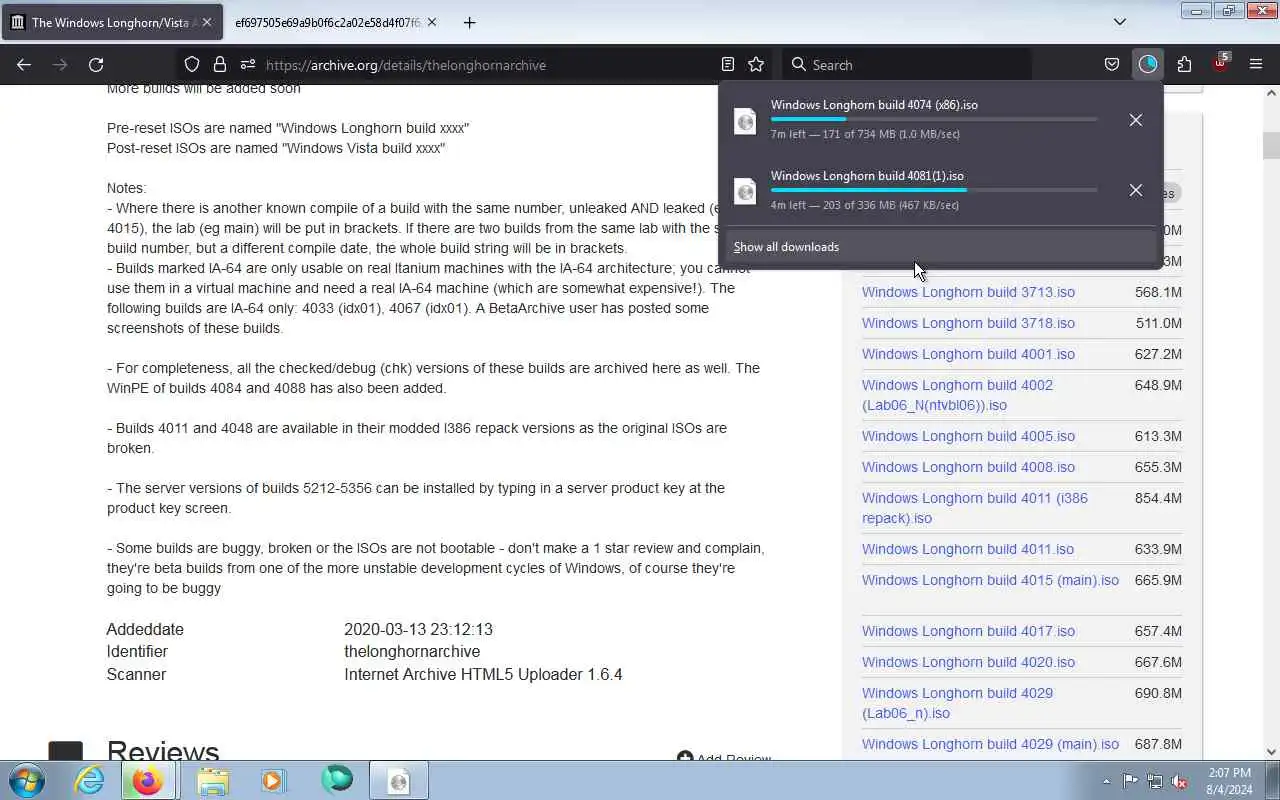Go back to the previous page
The height and width of the screenshot is (800, 1280).
24,64
